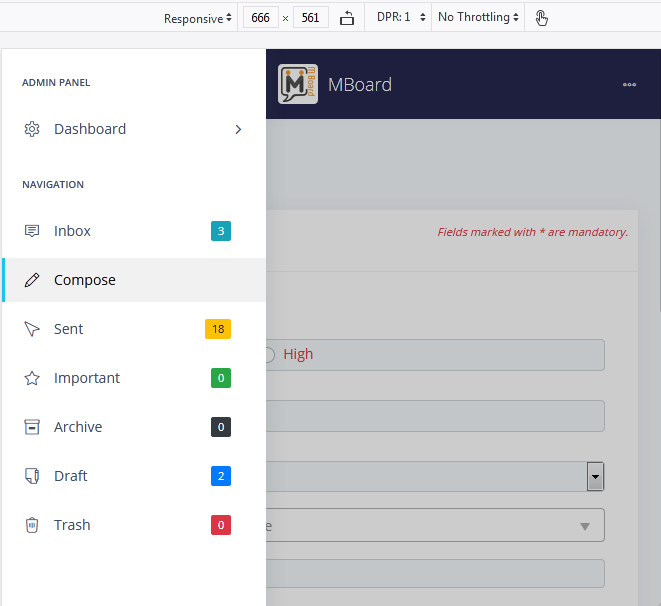Click the three-dots menu in header
Viewport: 661px width, 606px height.
click(629, 85)
